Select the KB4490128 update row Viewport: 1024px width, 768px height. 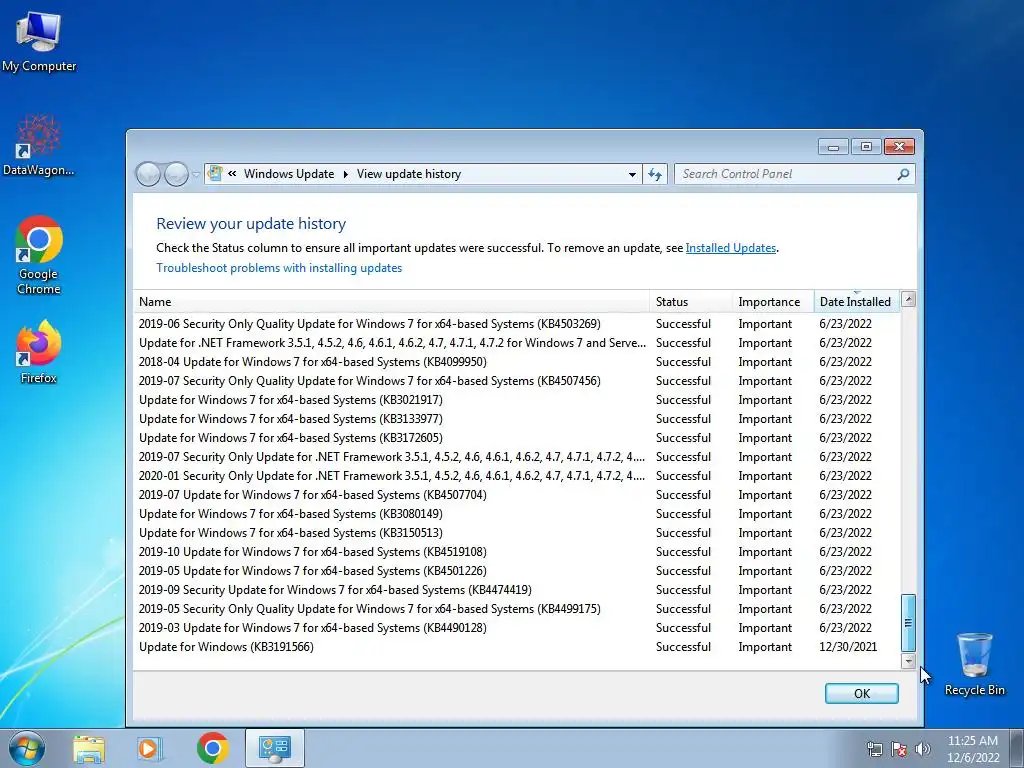point(516,628)
